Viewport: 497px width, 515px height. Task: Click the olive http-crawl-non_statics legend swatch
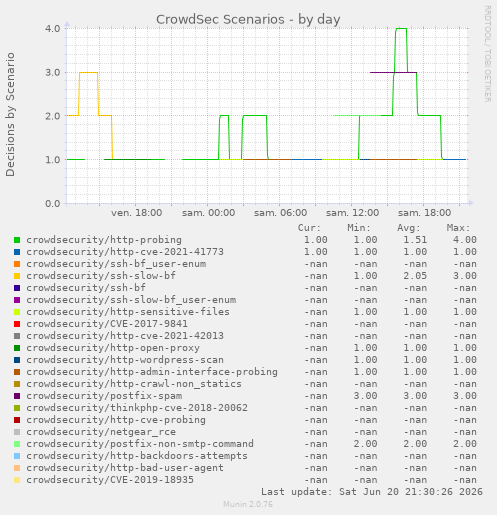[17, 384]
